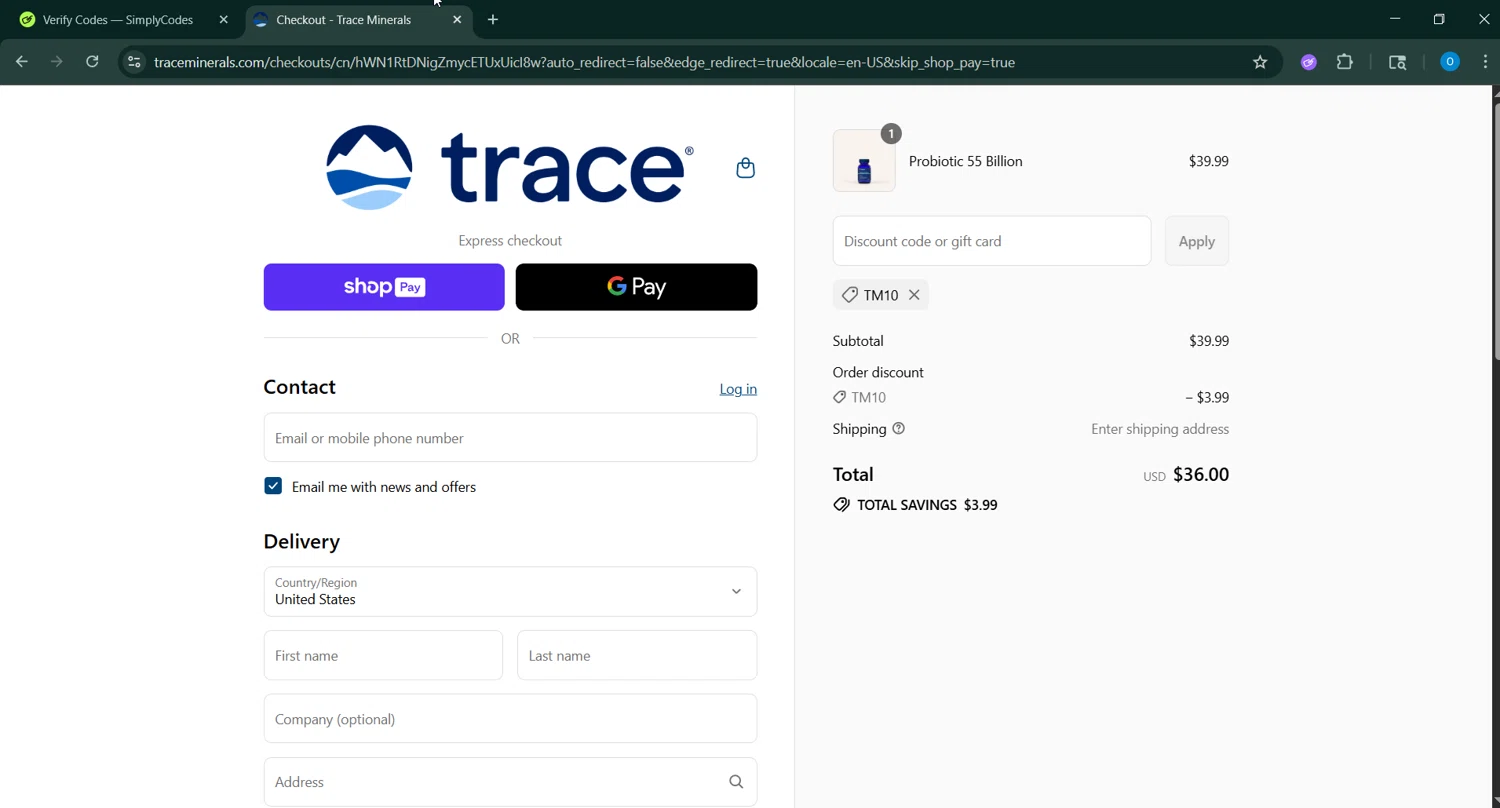
Task: Click the Trace logo
Action: pos(510,167)
